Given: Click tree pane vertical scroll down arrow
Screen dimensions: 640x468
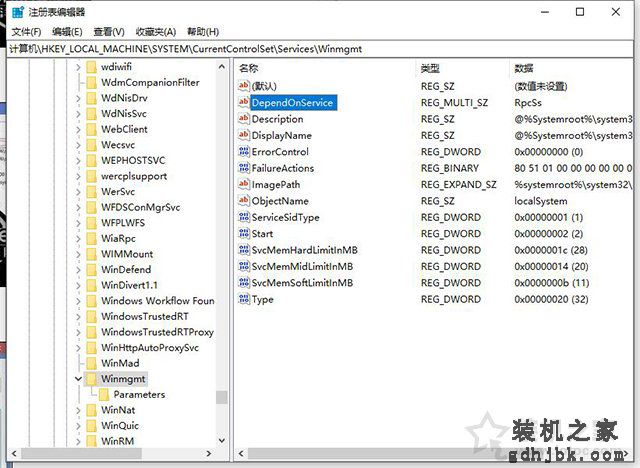Looking at the screenshot, I should (222, 441).
